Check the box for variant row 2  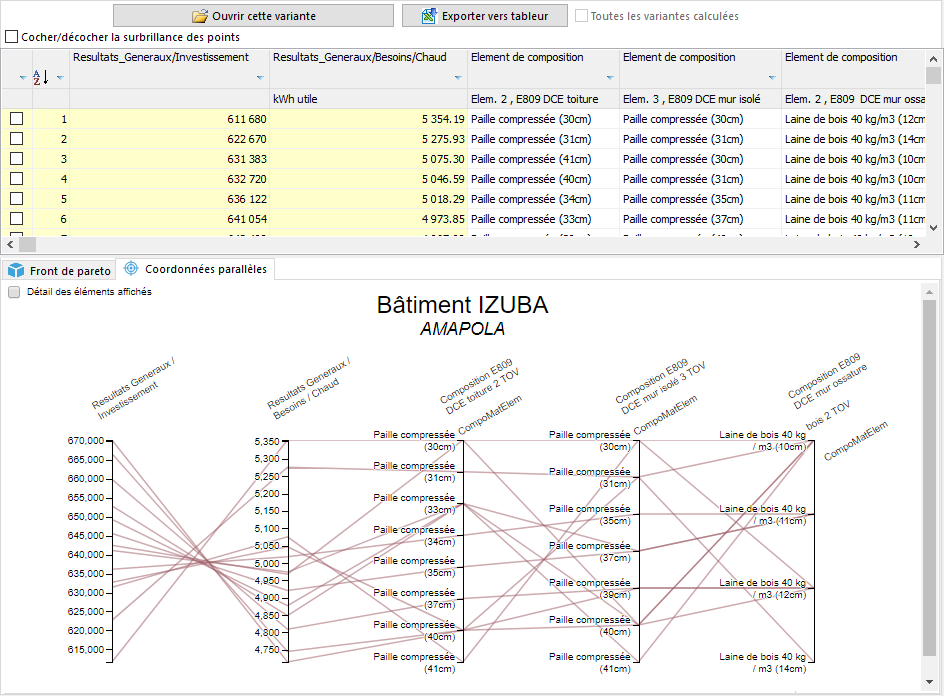point(17,138)
